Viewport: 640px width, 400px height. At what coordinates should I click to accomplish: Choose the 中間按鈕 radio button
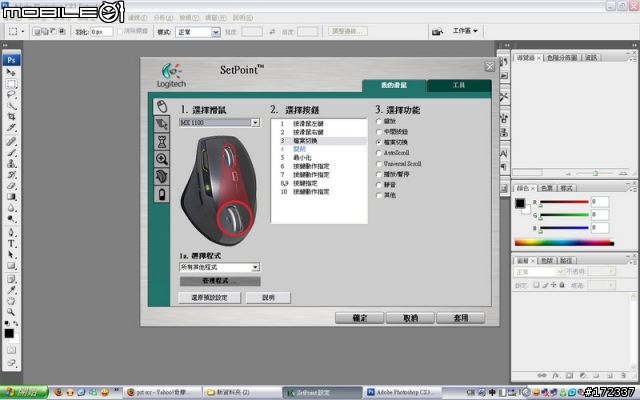(x=379, y=132)
